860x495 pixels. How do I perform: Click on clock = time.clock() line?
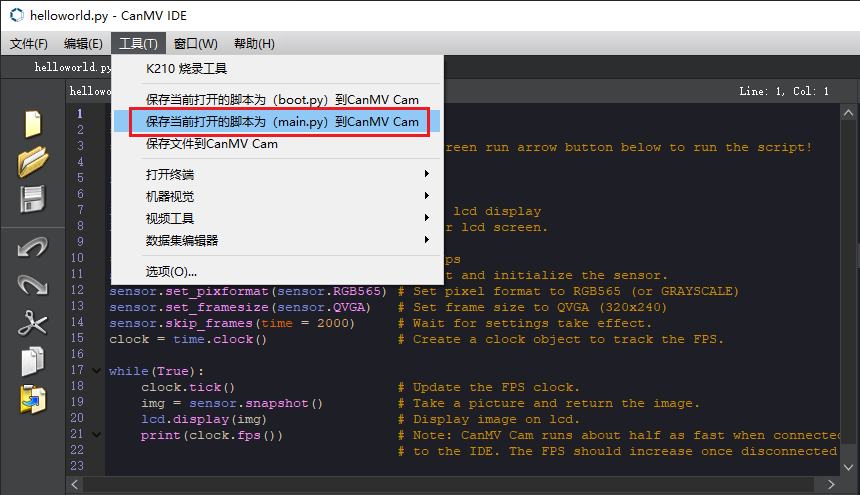point(188,339)
